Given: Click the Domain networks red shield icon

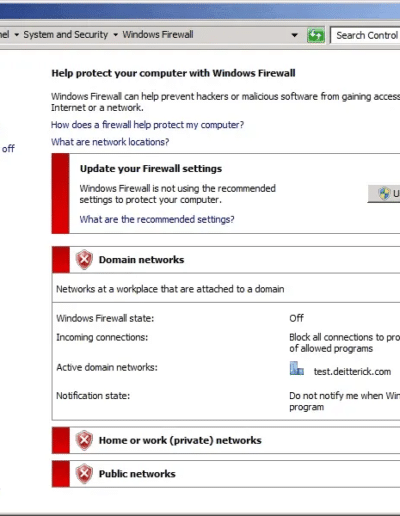Looking at the screenshot, I should (84, 259).
